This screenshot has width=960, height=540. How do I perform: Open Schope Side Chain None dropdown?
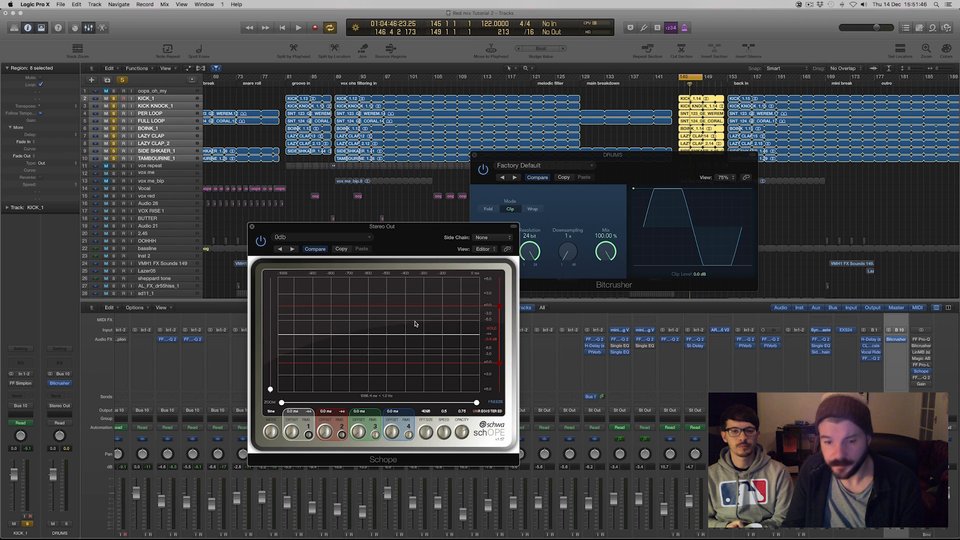[493, 238]
